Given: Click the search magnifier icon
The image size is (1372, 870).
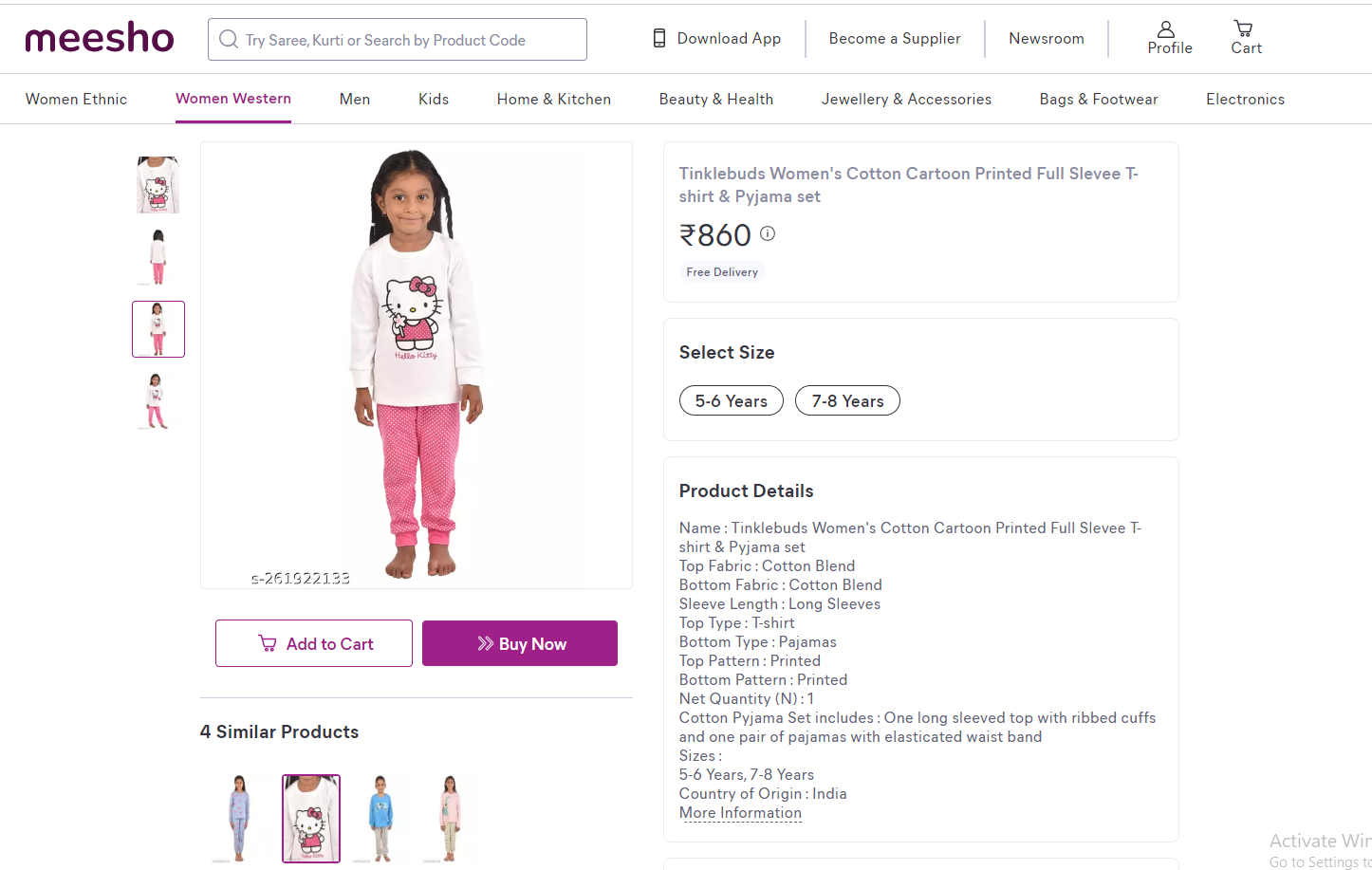Looking at the screenshot, I should [x=229, y=39].
